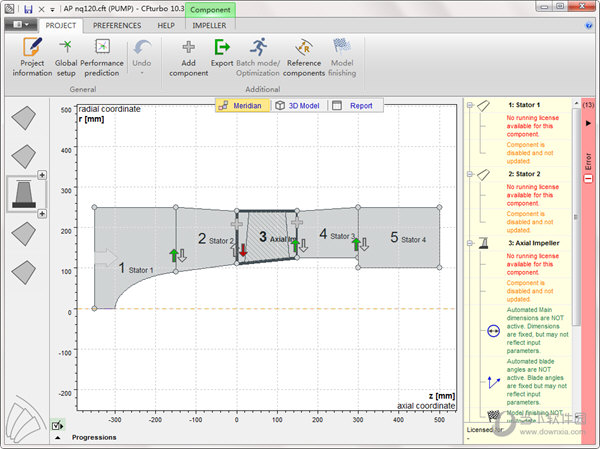Viewport: 600px width, 449px height.
Task: Click the CFturbo app icon in title bar
Action: pos(10,8)
